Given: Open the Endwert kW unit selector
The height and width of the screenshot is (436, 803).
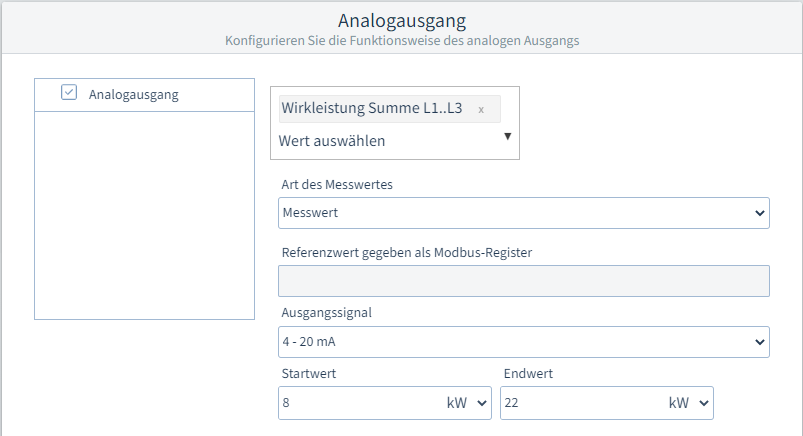Looking at the screenshot, I should (689, 403).
